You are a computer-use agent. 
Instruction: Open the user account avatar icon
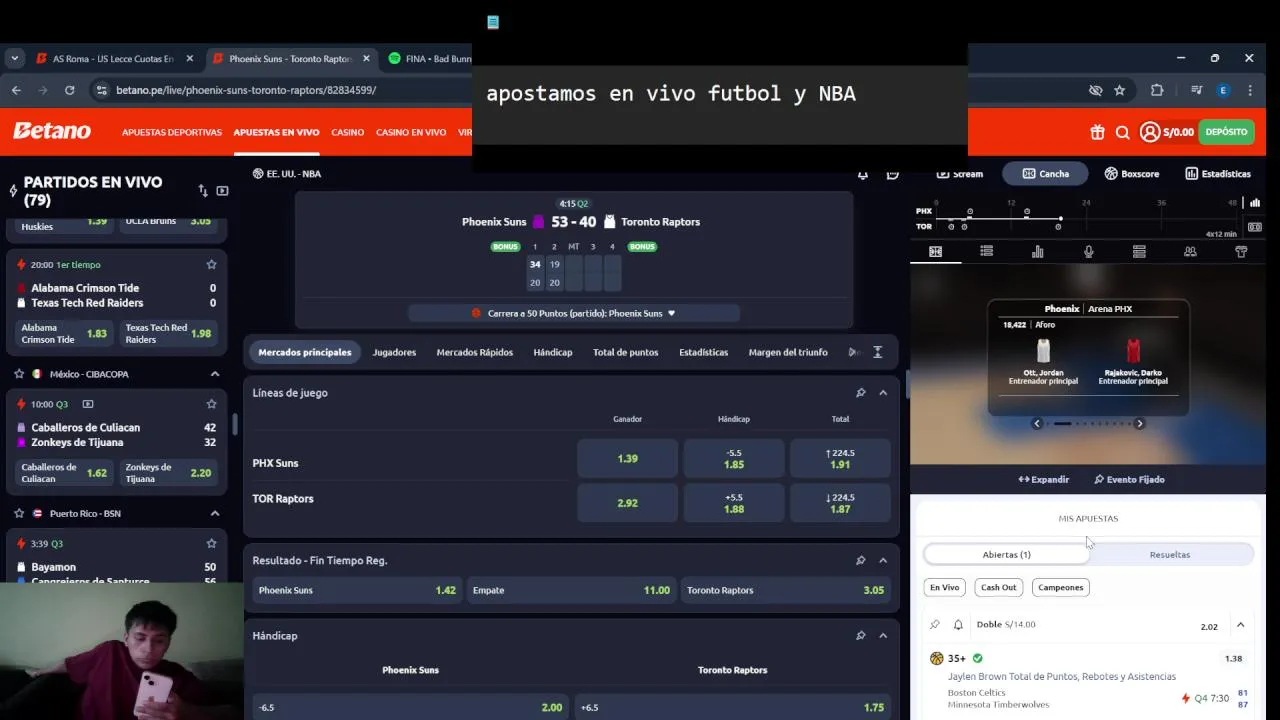point(1149,132)
